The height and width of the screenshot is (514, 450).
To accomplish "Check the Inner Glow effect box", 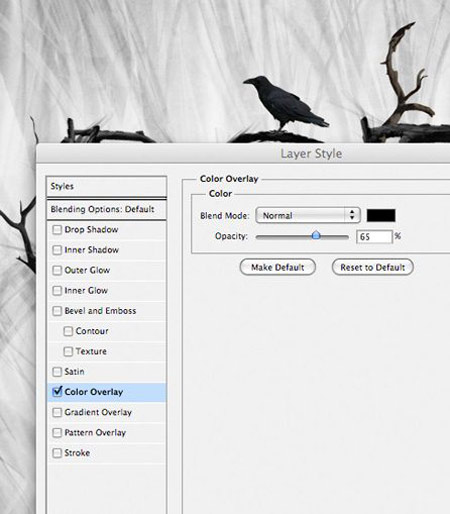I will [57, 291].
